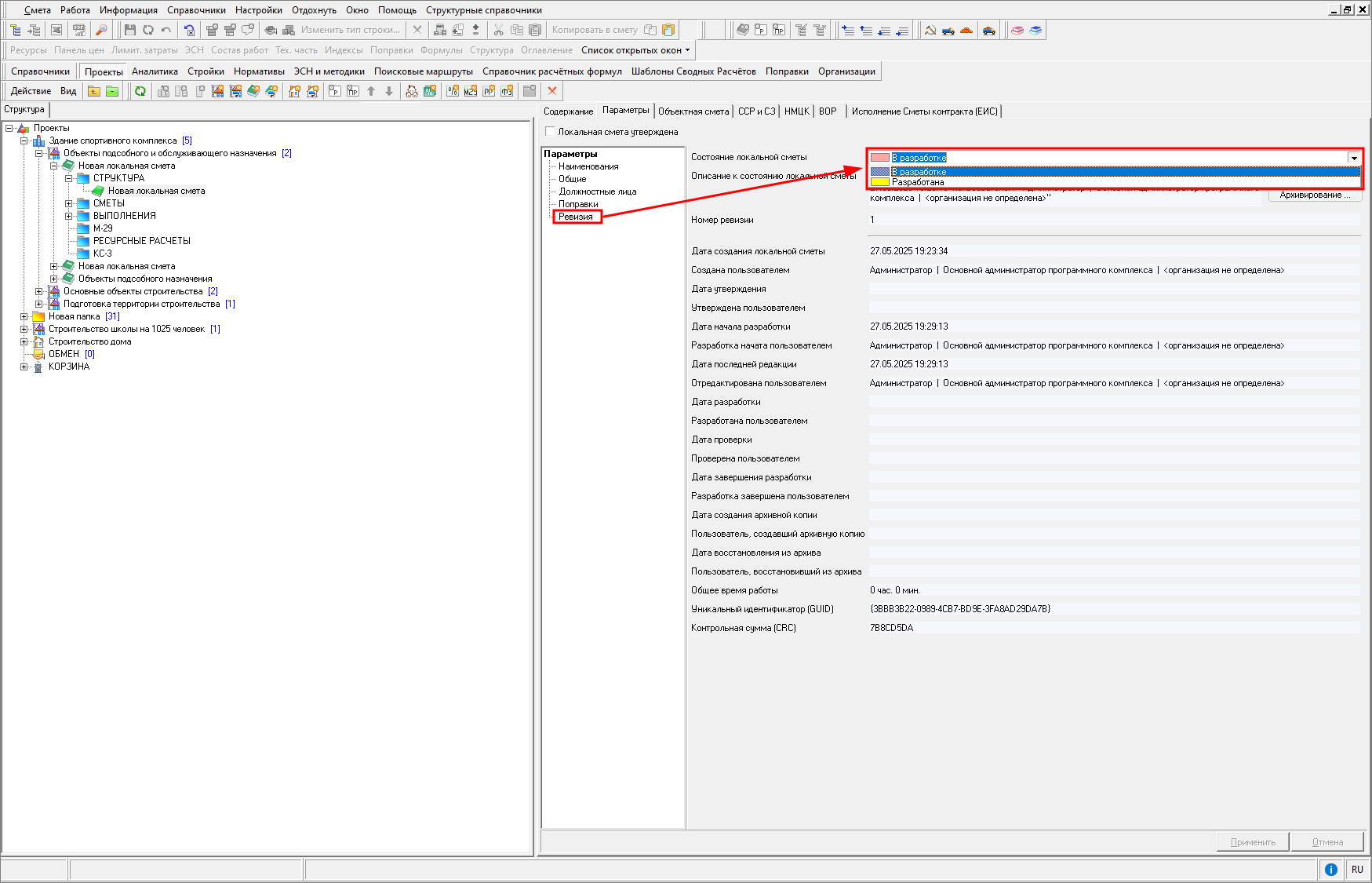Click the paste clipboard icon in toolbar

[x=535, y=30]
